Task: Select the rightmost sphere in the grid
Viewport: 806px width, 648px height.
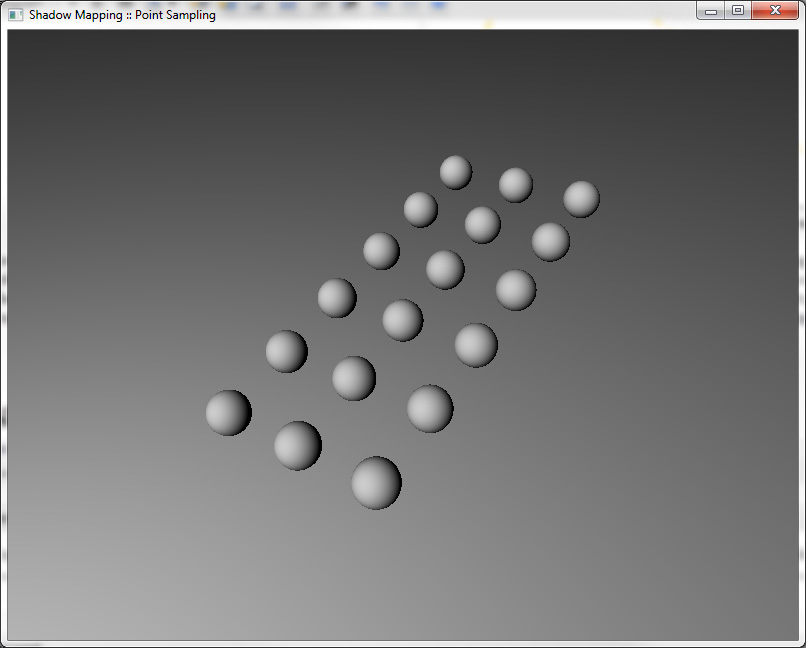Action: coord(581,199)
